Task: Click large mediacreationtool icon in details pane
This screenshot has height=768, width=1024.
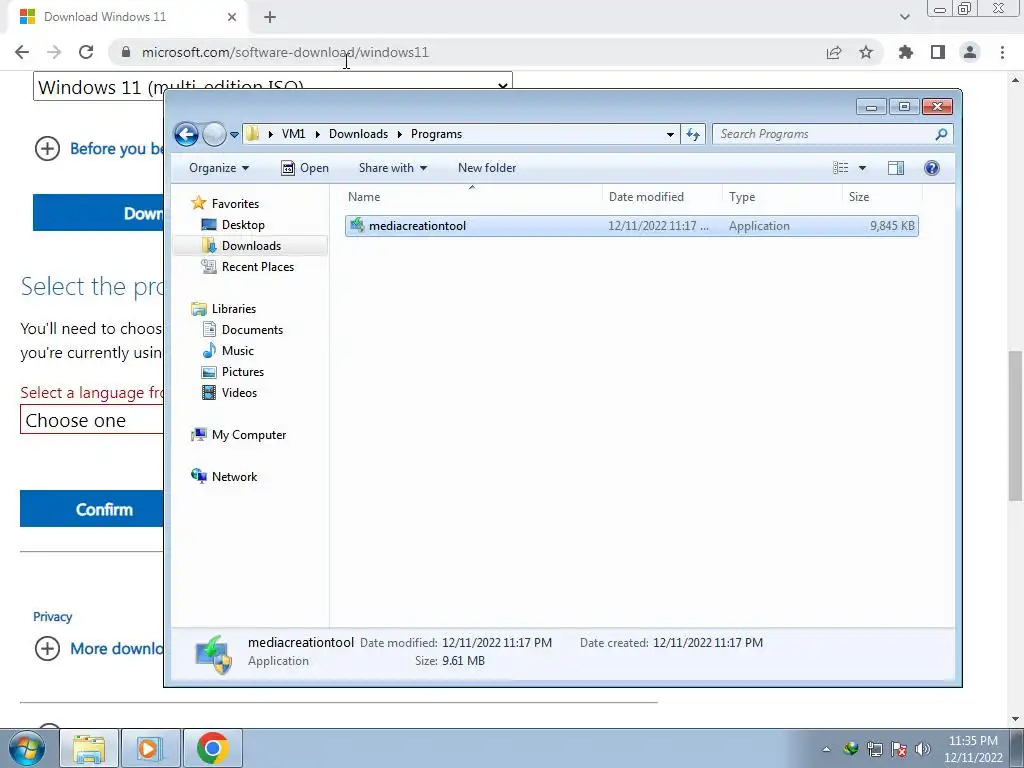Action: tap(214, 654)
